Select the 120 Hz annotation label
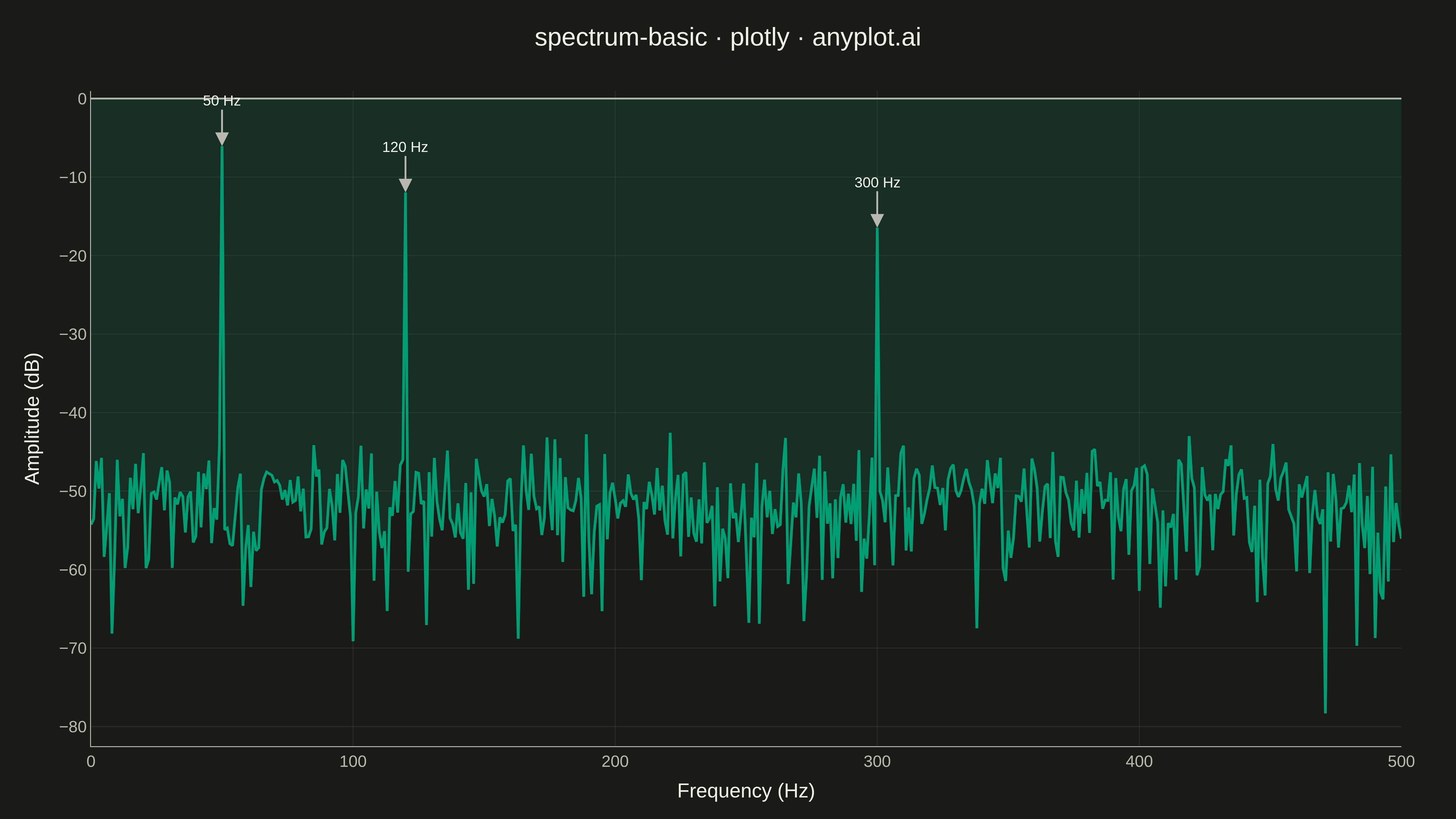 pyautogui.click(x=405, y=147)
